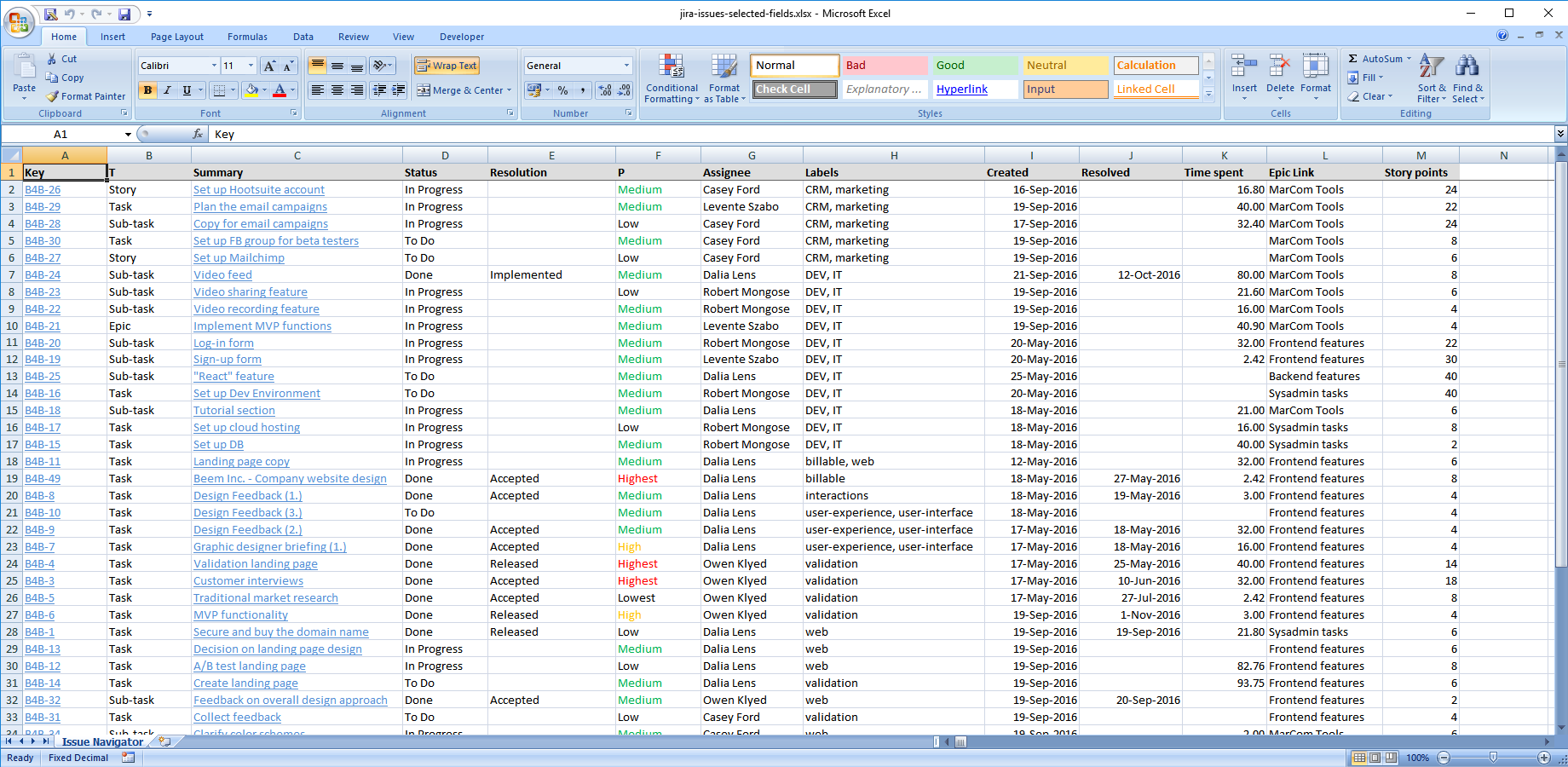Click the Format Painter icon
This screenshot has width=1568, height=767.
53,96
